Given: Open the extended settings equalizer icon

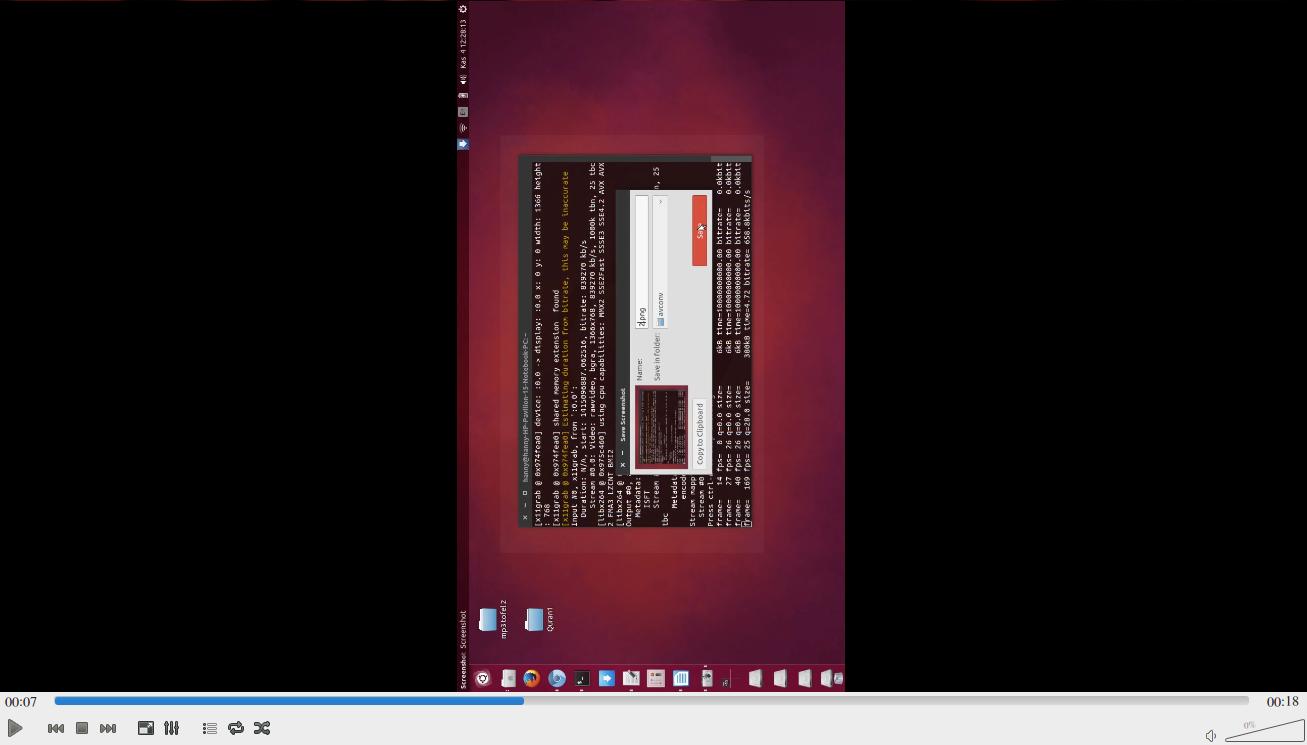Looking at the screenshot, I should (172, 728).
